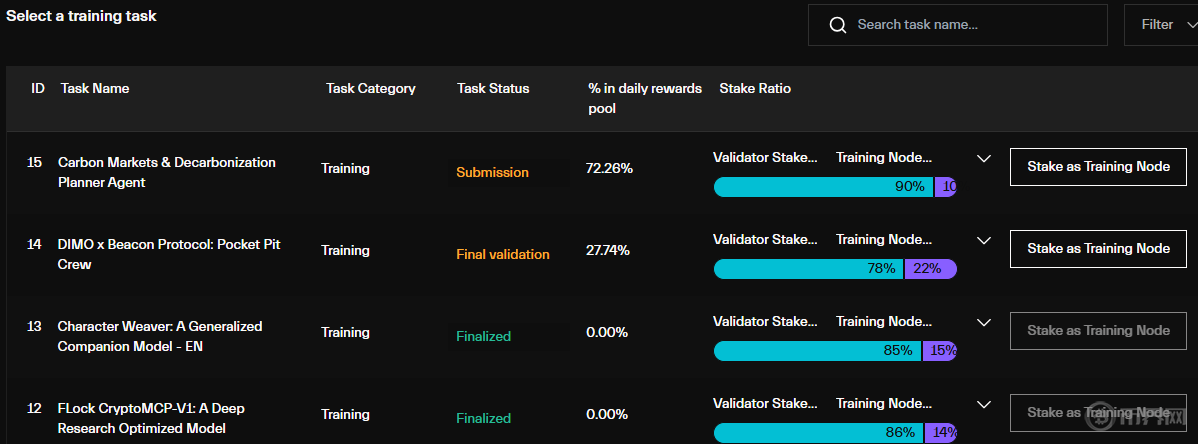Stake as Training Node on DIMO task
The width and height of the screenshot is (1198, 444).
pos(1098,249)
